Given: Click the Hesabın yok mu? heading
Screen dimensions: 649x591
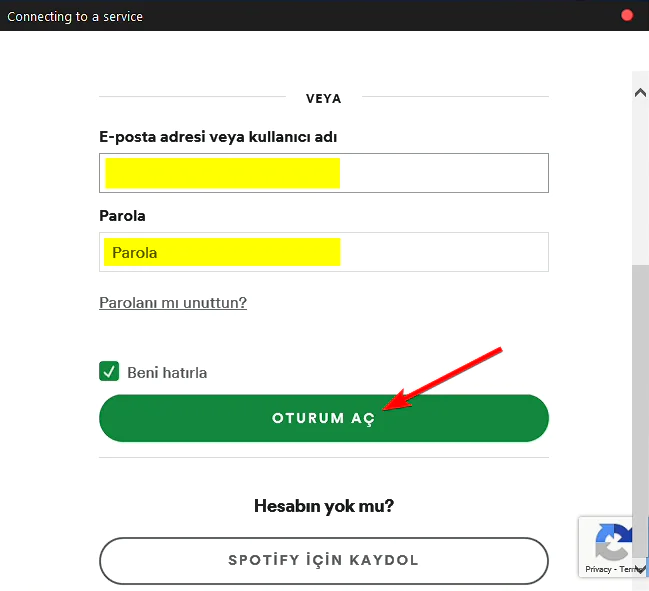Looking at the screenshot, I should tap(324, 506).
